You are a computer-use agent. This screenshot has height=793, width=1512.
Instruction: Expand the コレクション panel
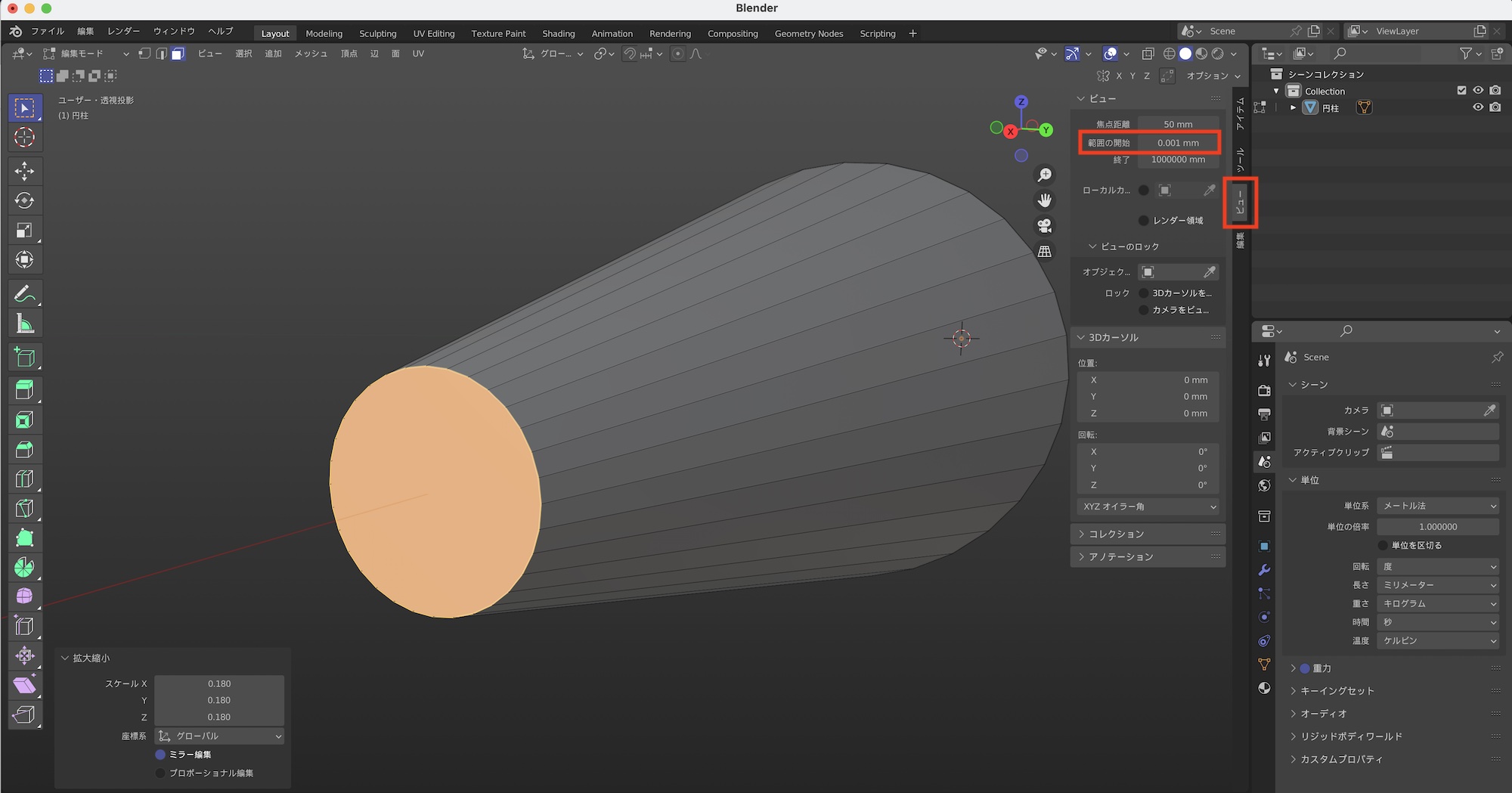1116,534
